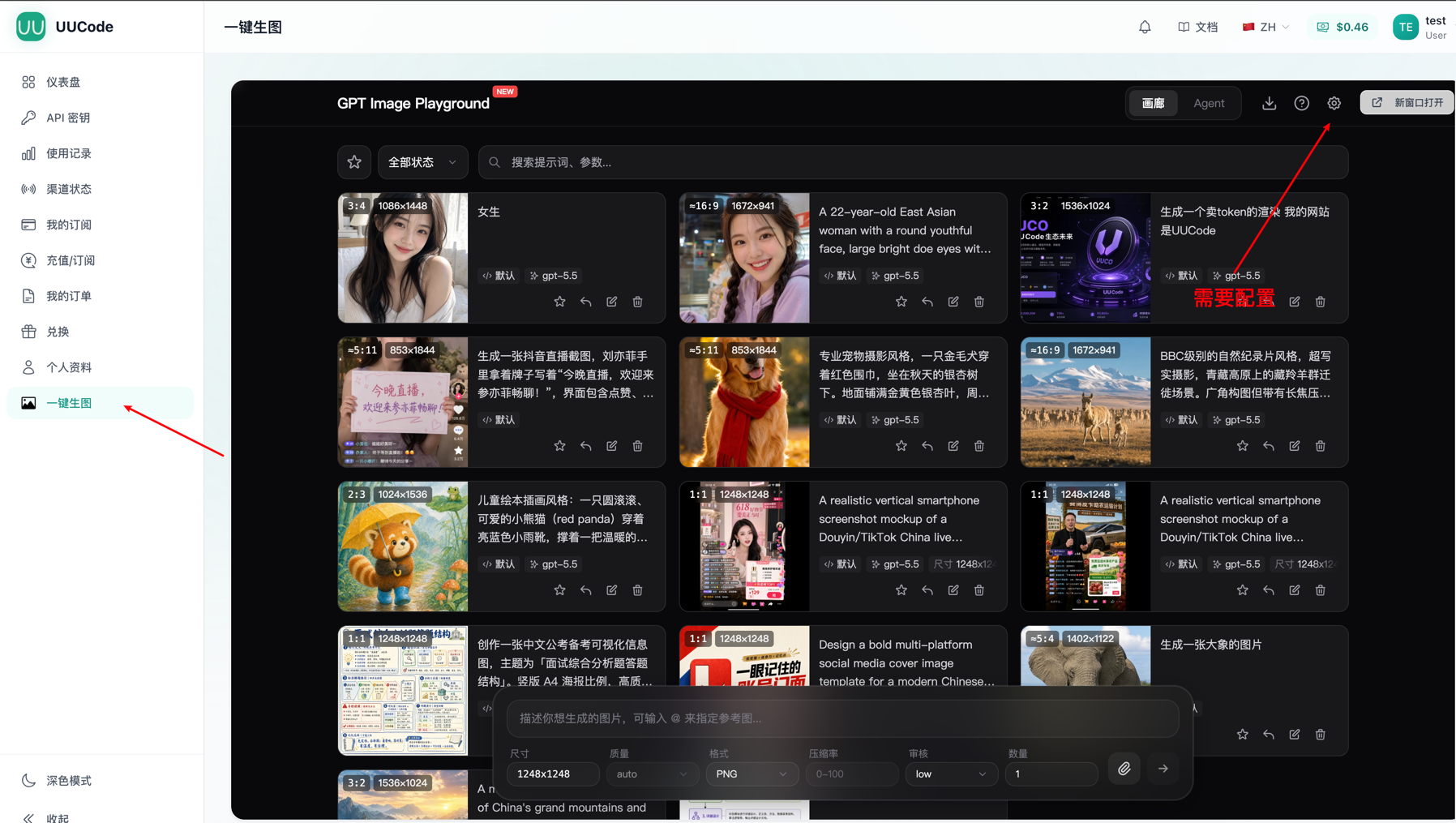This screenshot has width=1456, height=823.
Task: Delete the 22-year-old East Asian woman card
Action: pos(979,302)
